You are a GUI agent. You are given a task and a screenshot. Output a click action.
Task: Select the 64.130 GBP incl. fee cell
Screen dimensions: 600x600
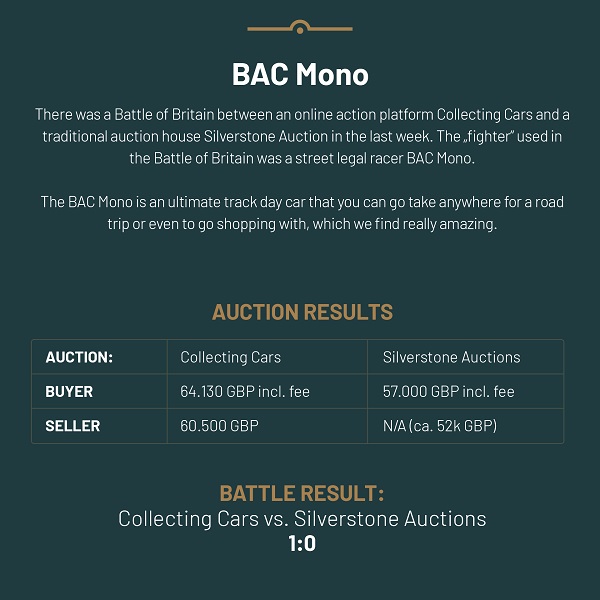267,391
